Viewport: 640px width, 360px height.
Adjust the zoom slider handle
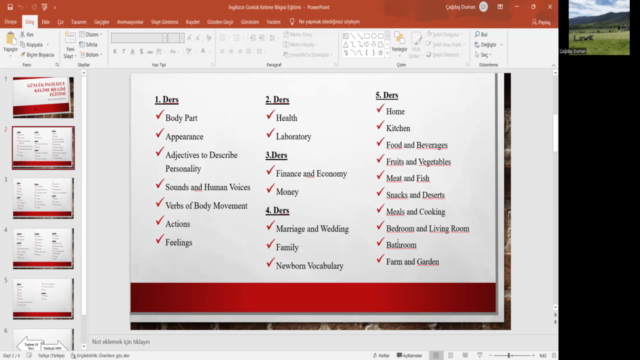point(509,356)
